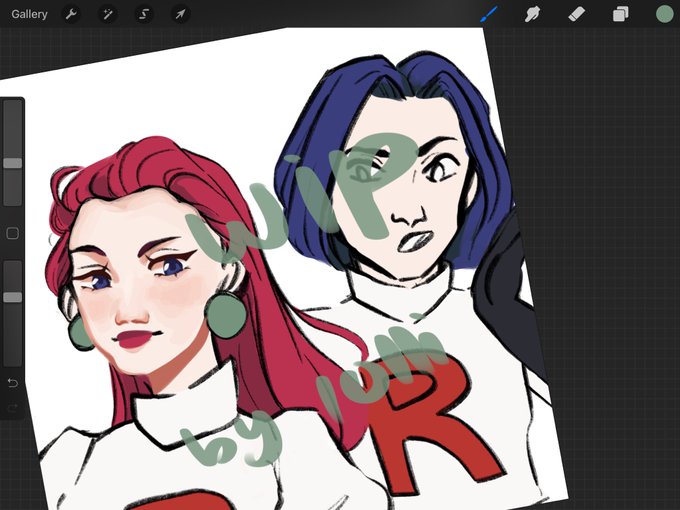Open the Actions wrench menu
This screenshot has width=680, height=510.
(x=71, y=14)
